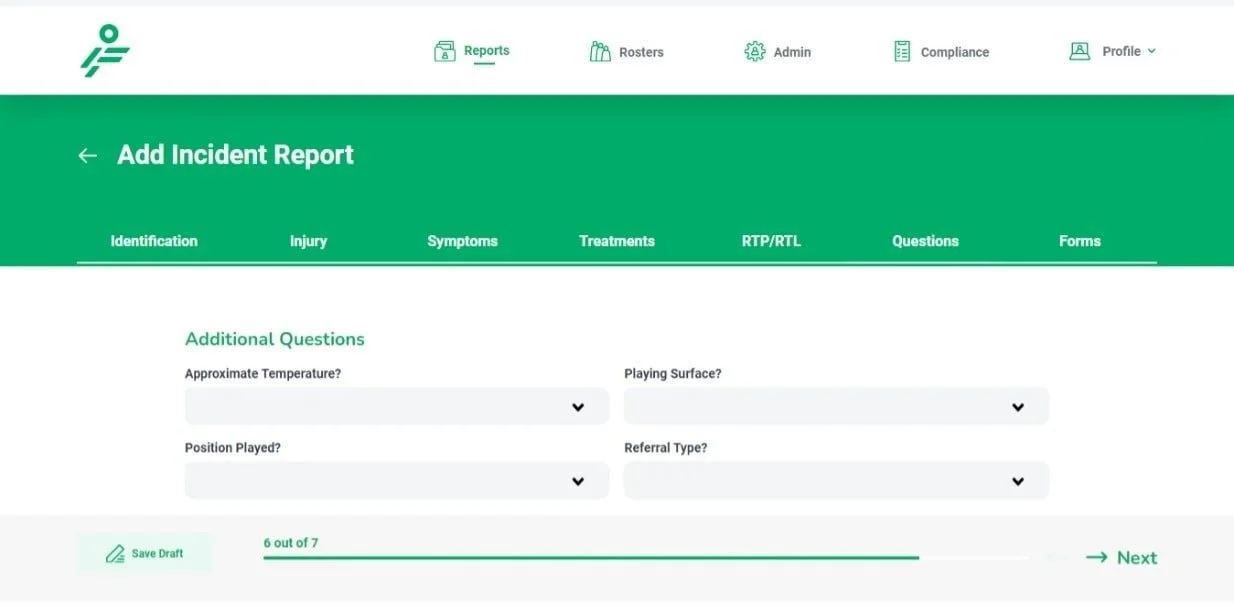The height and width of the screenshot is (603, 1234).
Task: Select the RTP/RTL tab
Action: (x=771, y=241)
